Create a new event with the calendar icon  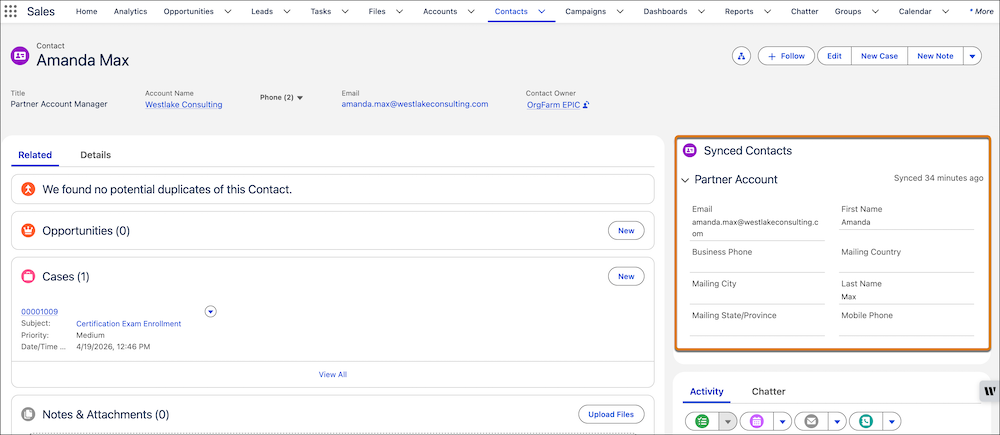756,421
